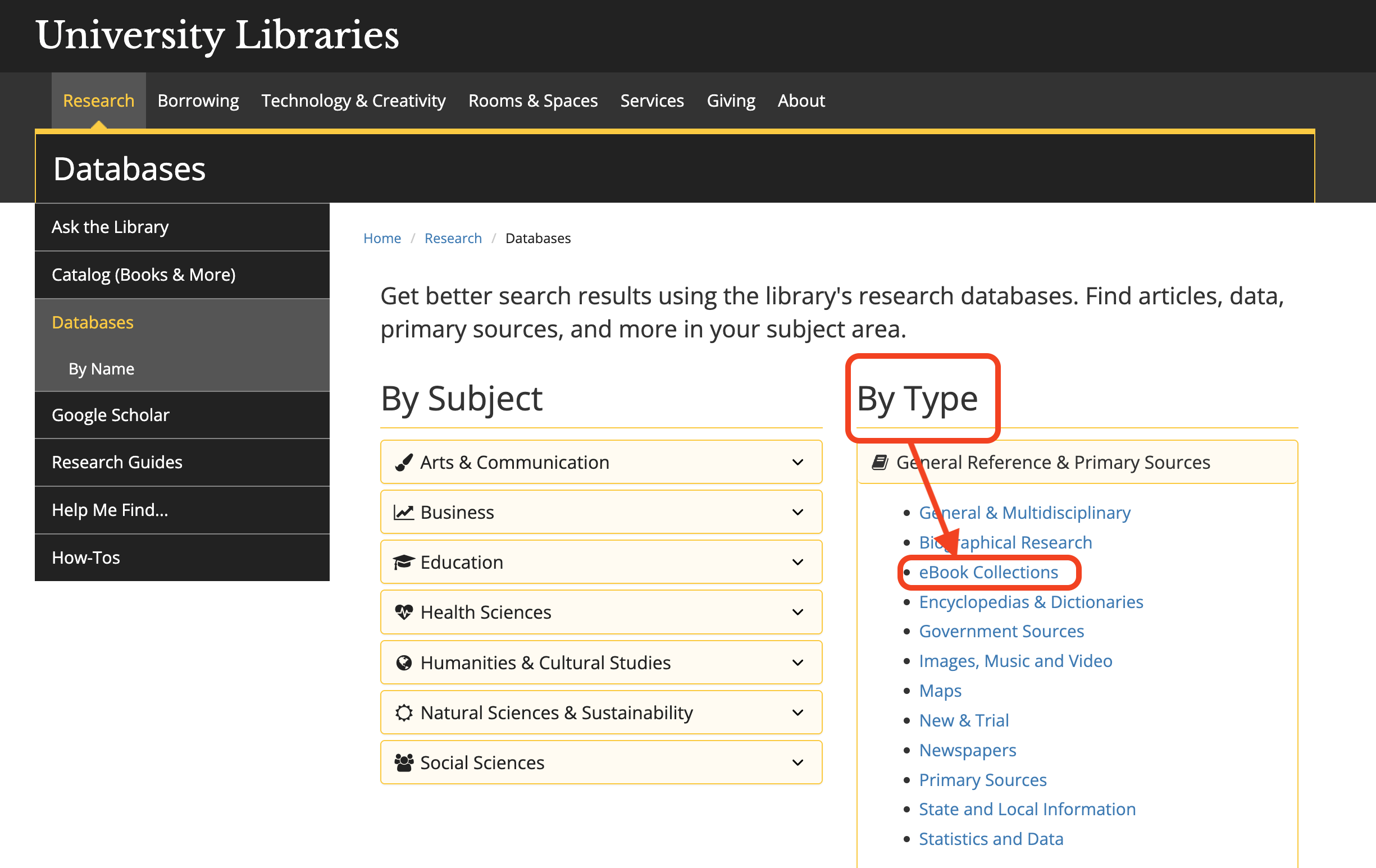Viewport: 1376px width, 868px height.
Task: Open the eBook Collections link
Action: [988, 572]
